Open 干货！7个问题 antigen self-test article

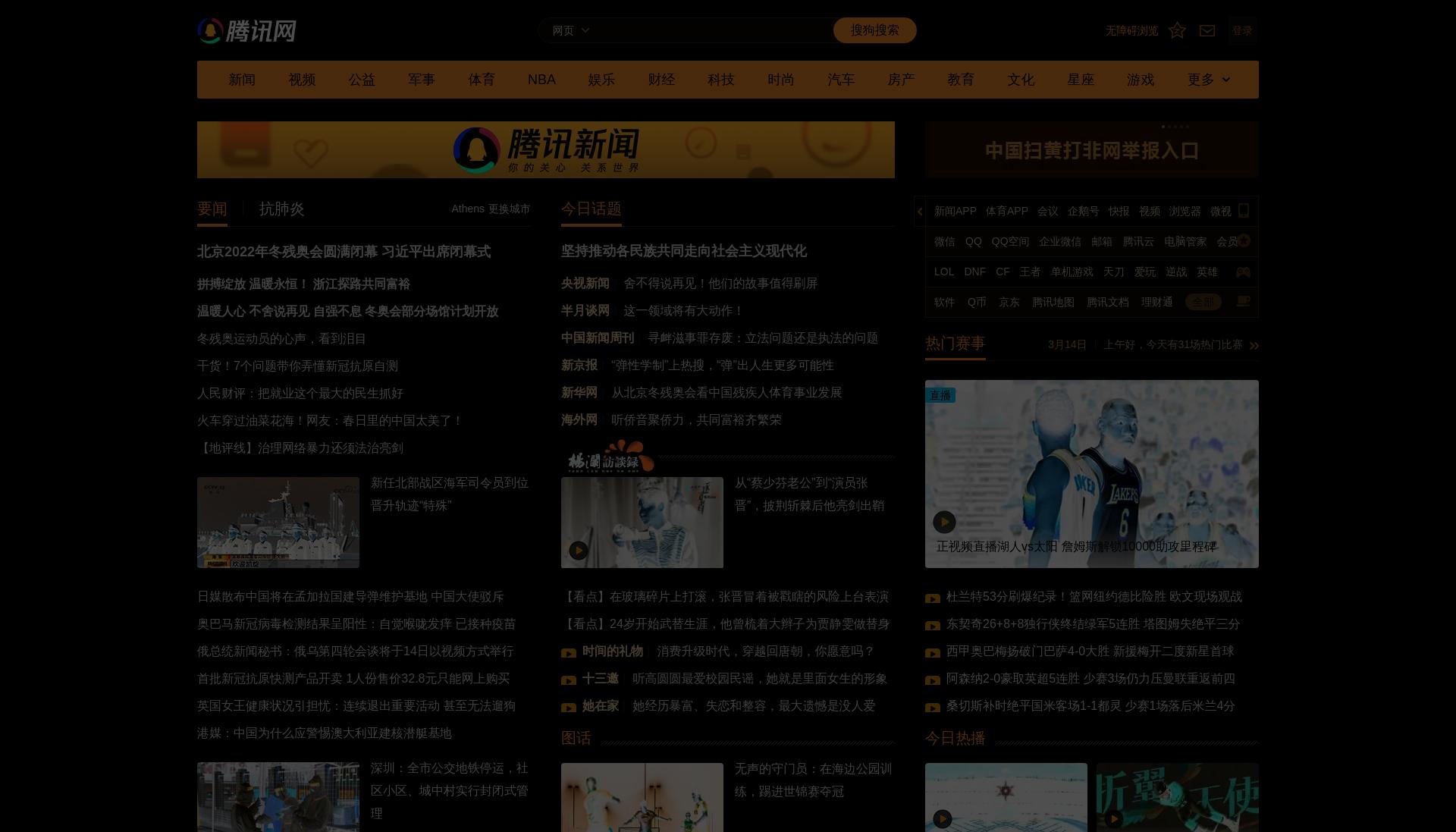[x=297, y=366]
